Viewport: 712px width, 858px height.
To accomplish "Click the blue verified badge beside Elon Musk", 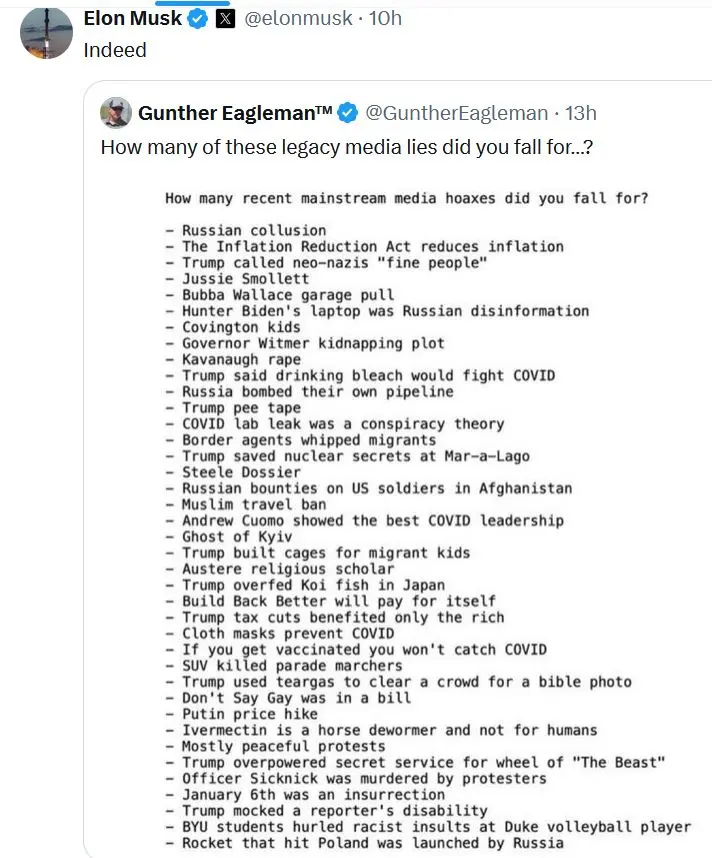I will [x=198, y=19].
